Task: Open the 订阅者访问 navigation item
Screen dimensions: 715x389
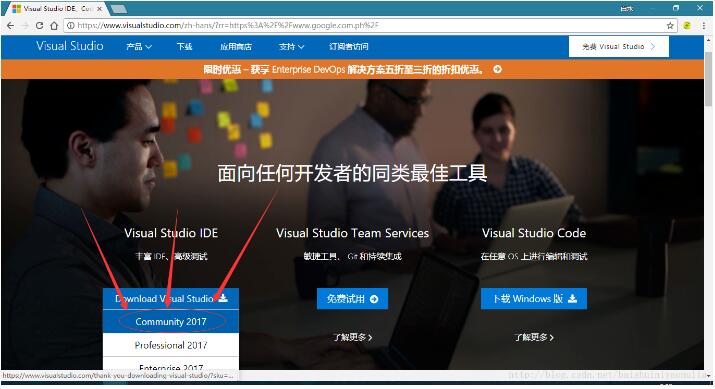Action: coord(349,47)
